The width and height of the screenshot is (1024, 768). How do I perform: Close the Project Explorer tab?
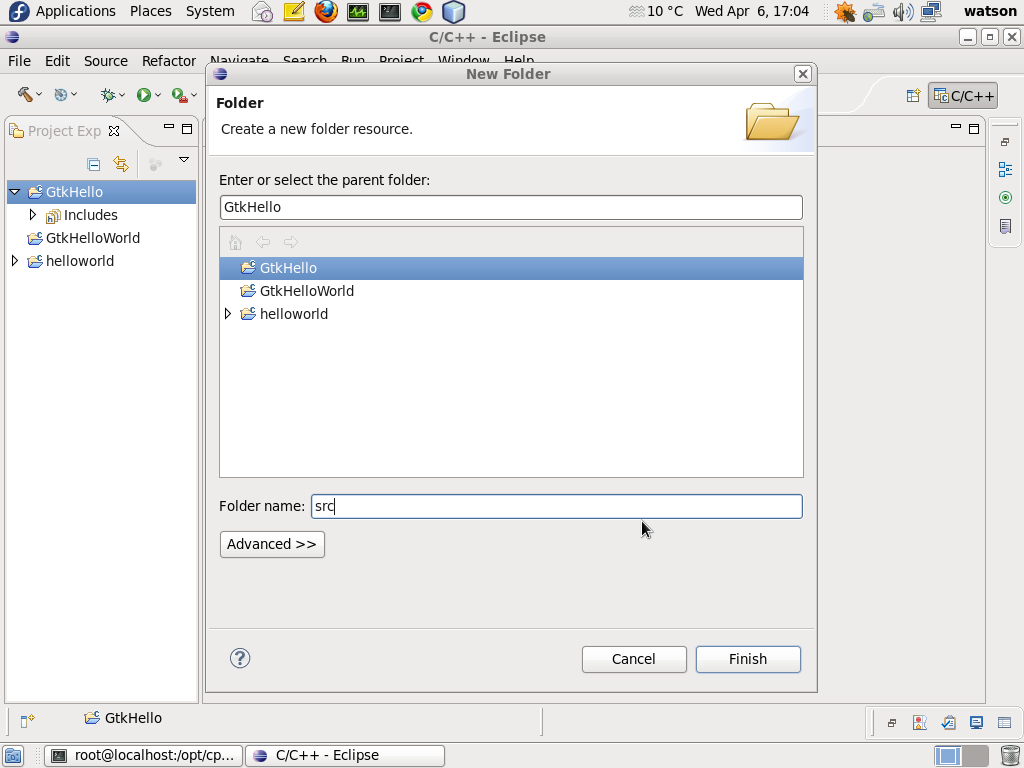pos(114,131)
